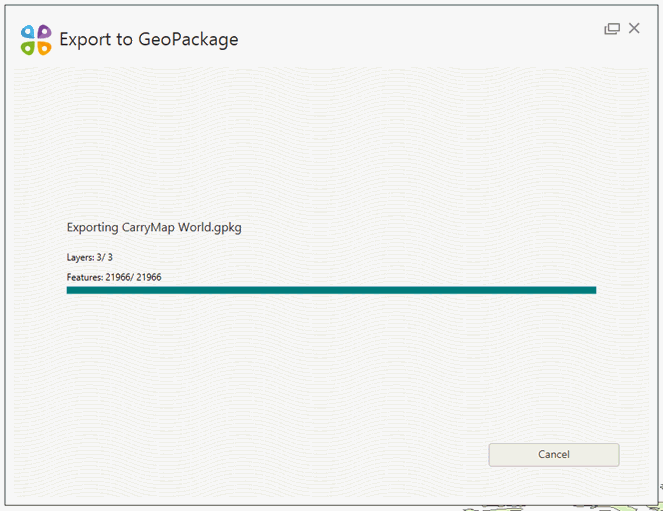
Task: Click the green pin in CarryMap logo
Action: pos(28,48)
